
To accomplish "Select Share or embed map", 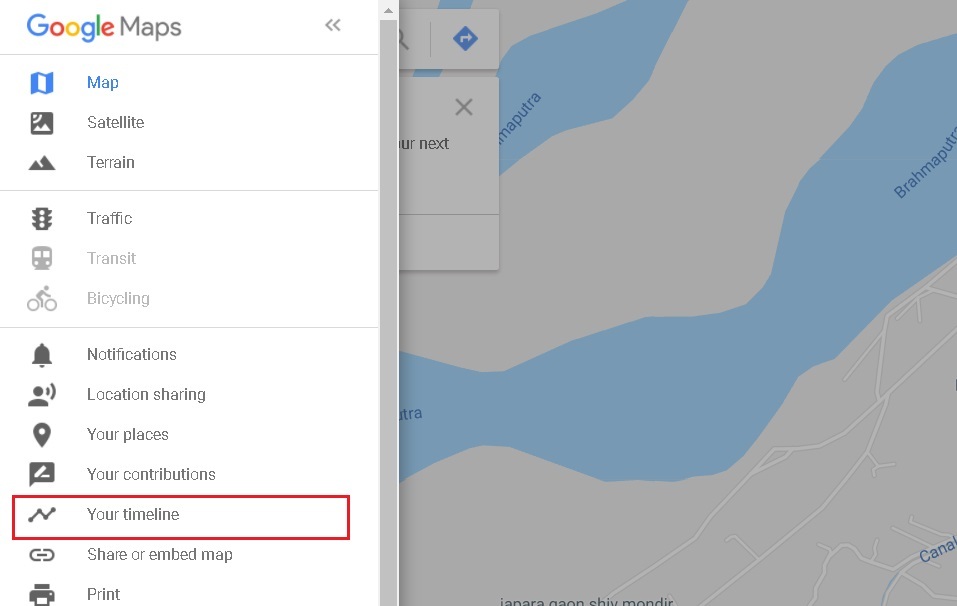I will 159,555.
